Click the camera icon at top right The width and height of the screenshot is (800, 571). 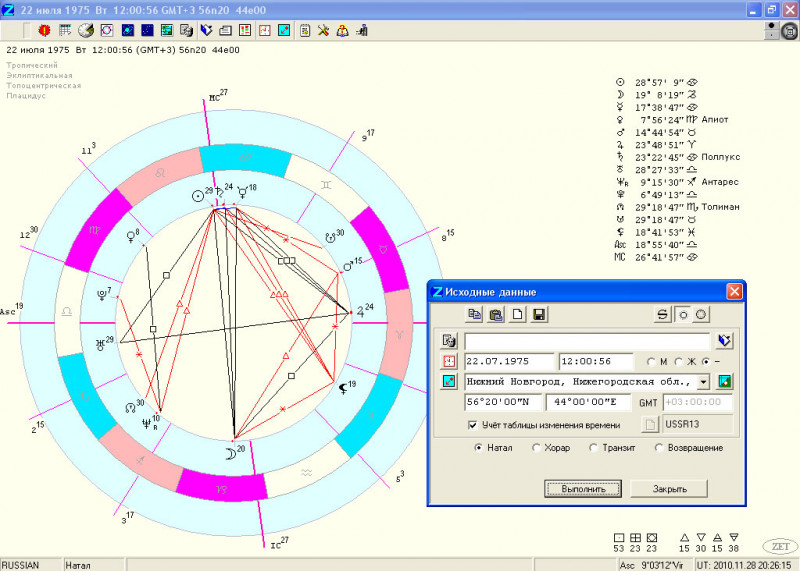coord(790,32)
